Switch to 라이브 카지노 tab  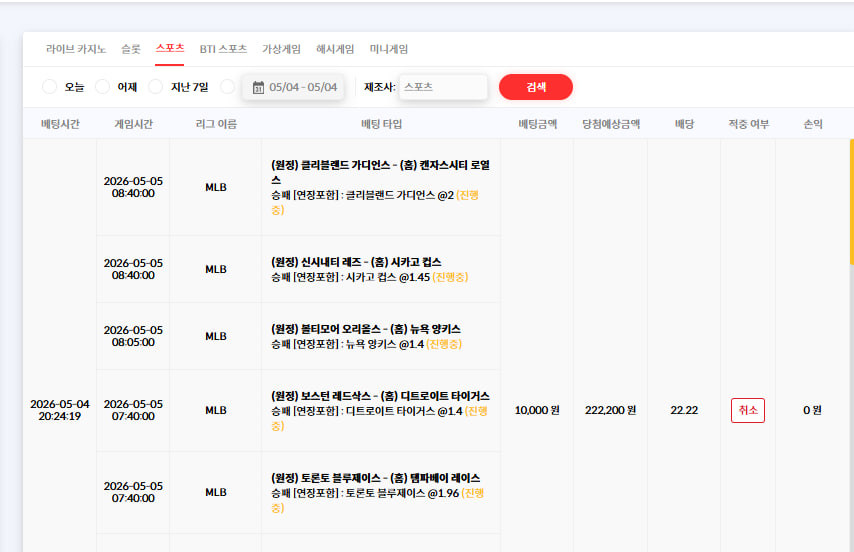coord(76,49)
